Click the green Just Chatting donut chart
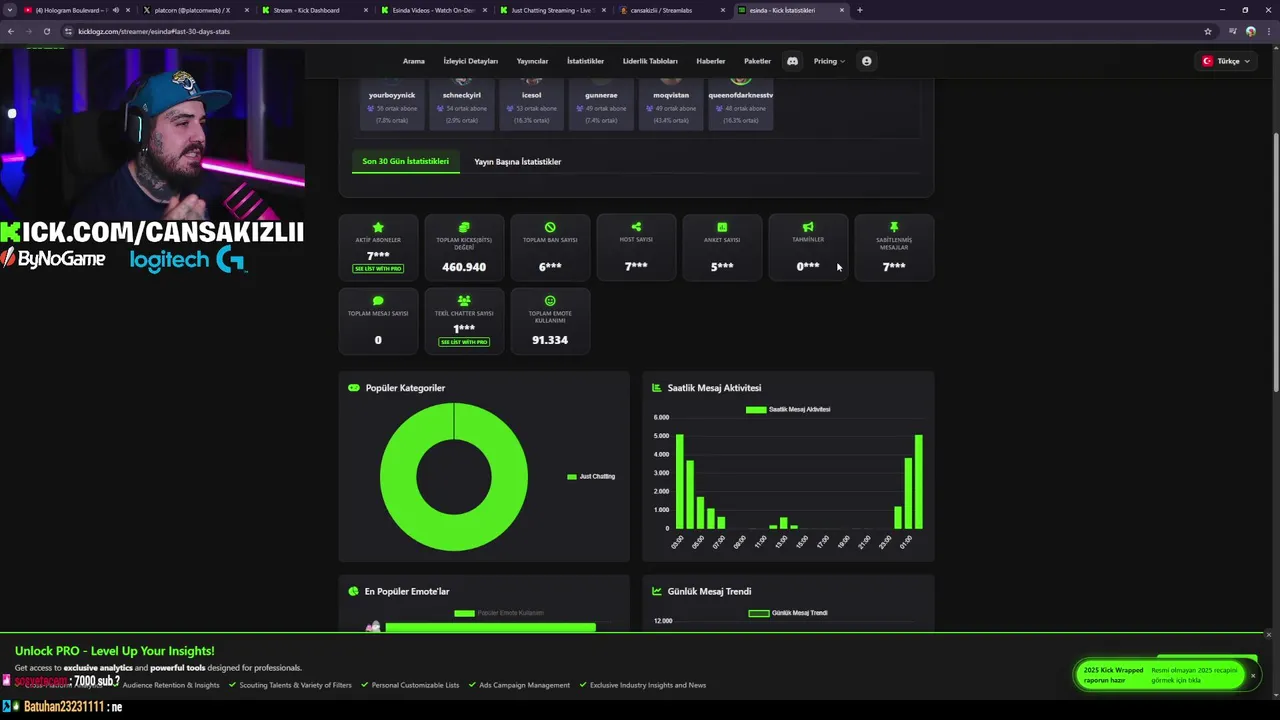The image size is (1280, 720). coord(454,477)
